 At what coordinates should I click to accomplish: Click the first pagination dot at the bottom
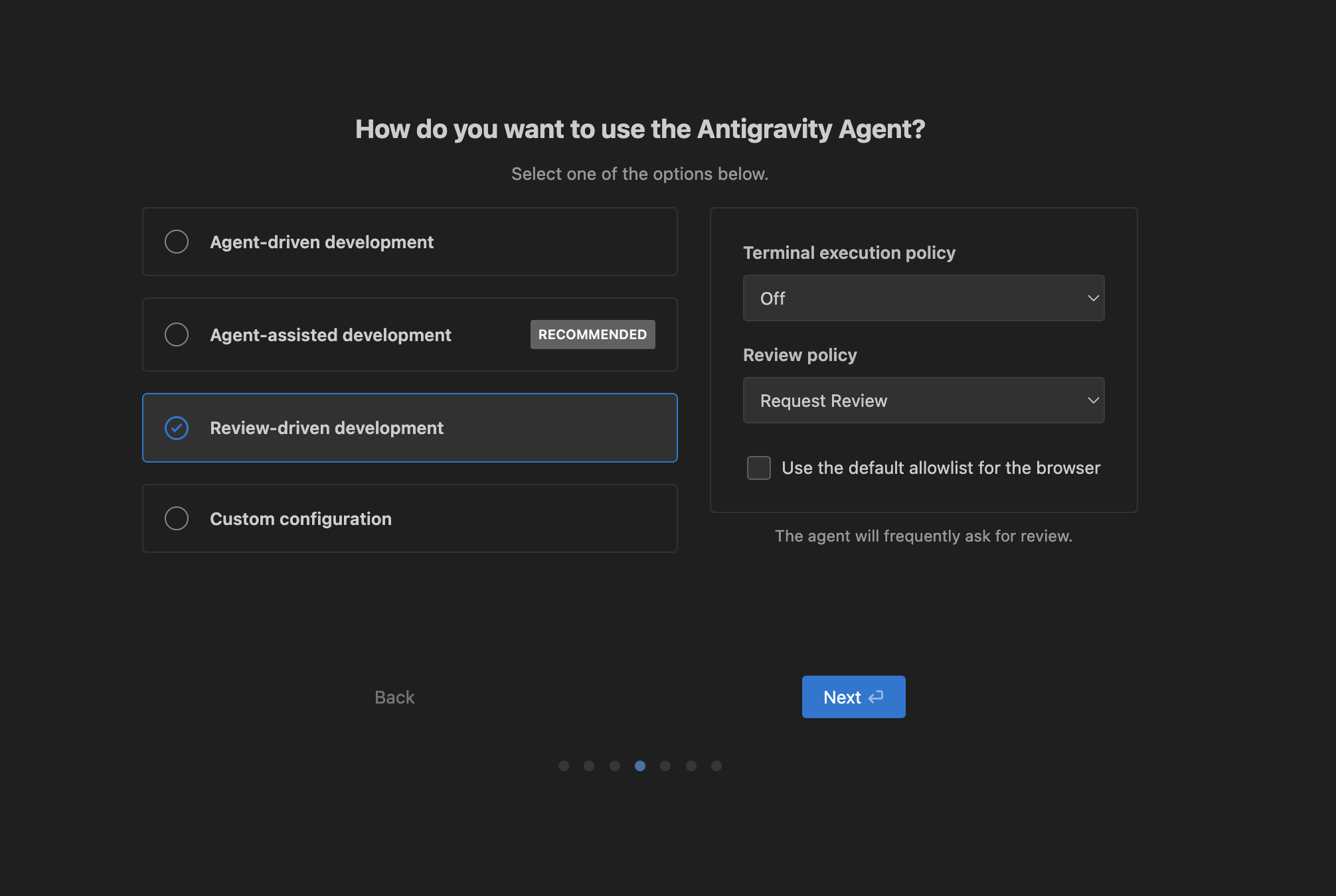[564, 765]
